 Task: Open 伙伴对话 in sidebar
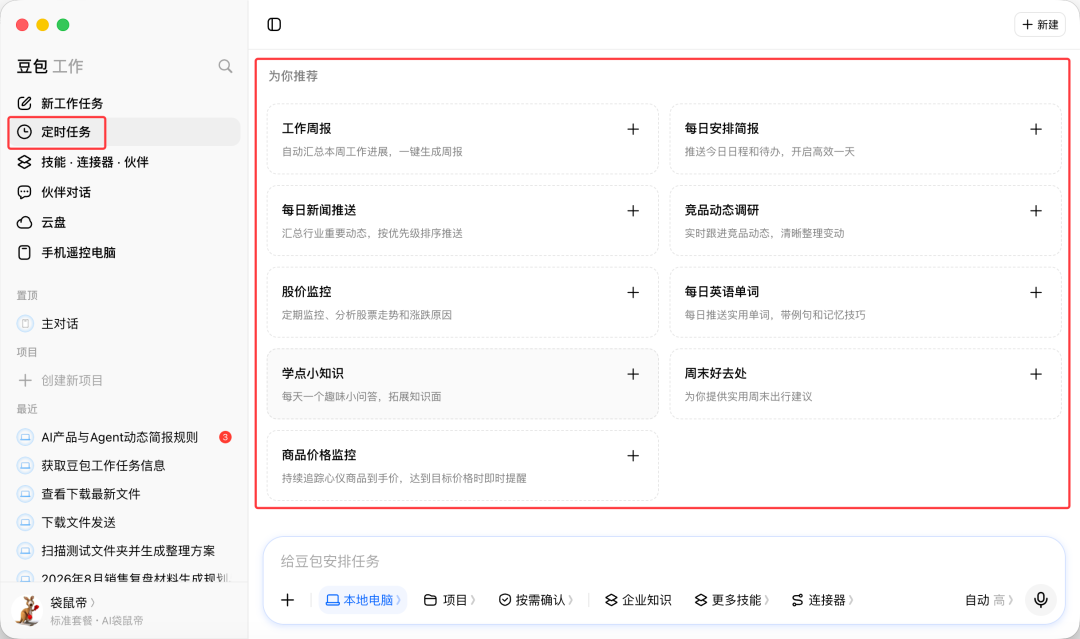pos(124,192)
